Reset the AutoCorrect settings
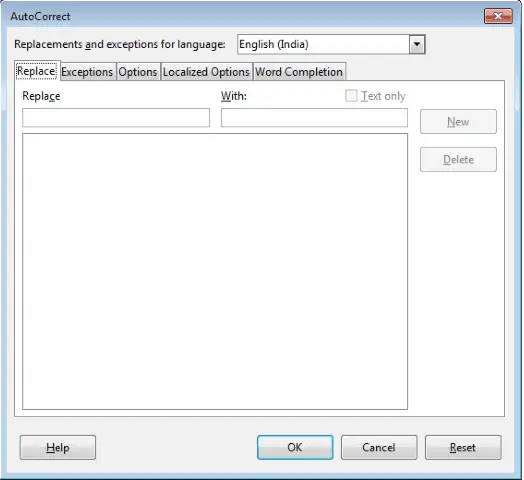 463,447
